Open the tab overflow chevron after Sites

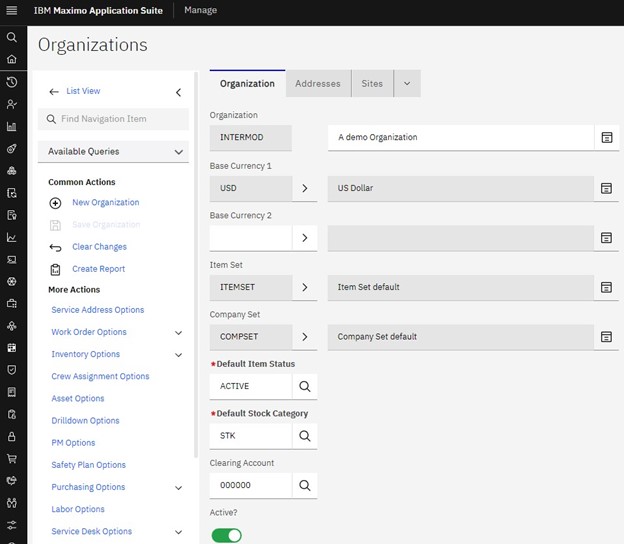(x=406, y=84)
